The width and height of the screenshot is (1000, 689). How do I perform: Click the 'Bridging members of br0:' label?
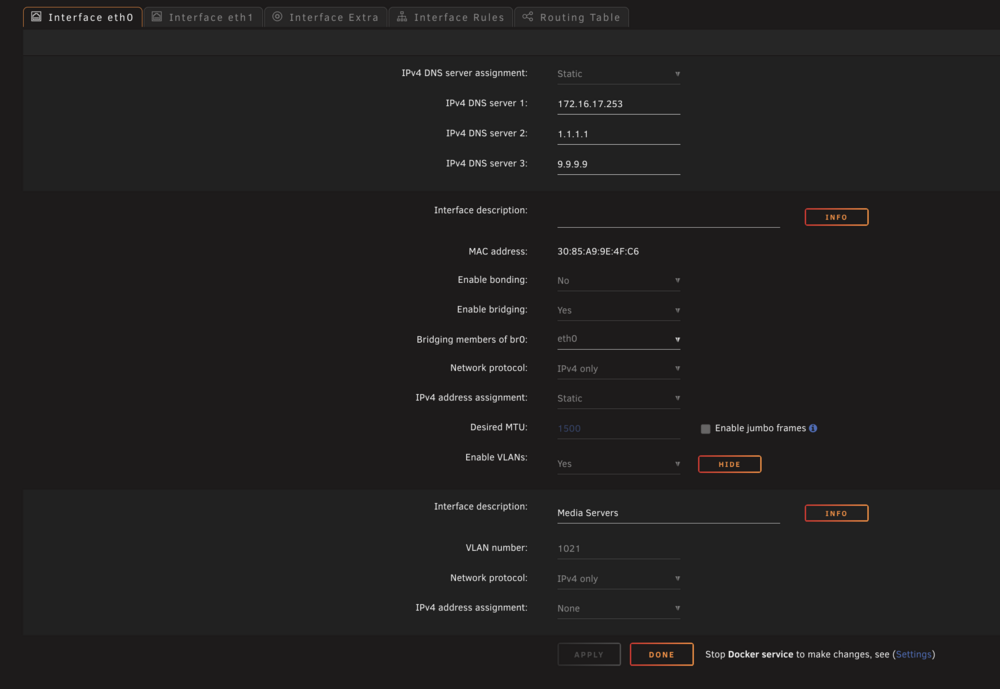472,339
